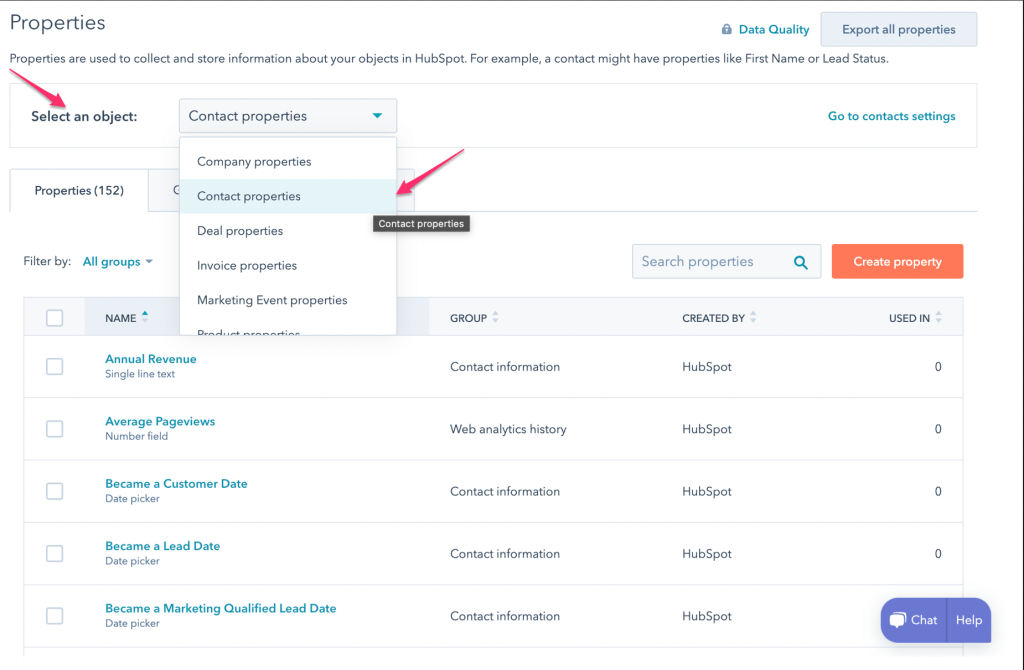Sort by the GROUP column arrows
Image resolution: width=1024 pixels, height=670 pixels.
pos(496,317)
